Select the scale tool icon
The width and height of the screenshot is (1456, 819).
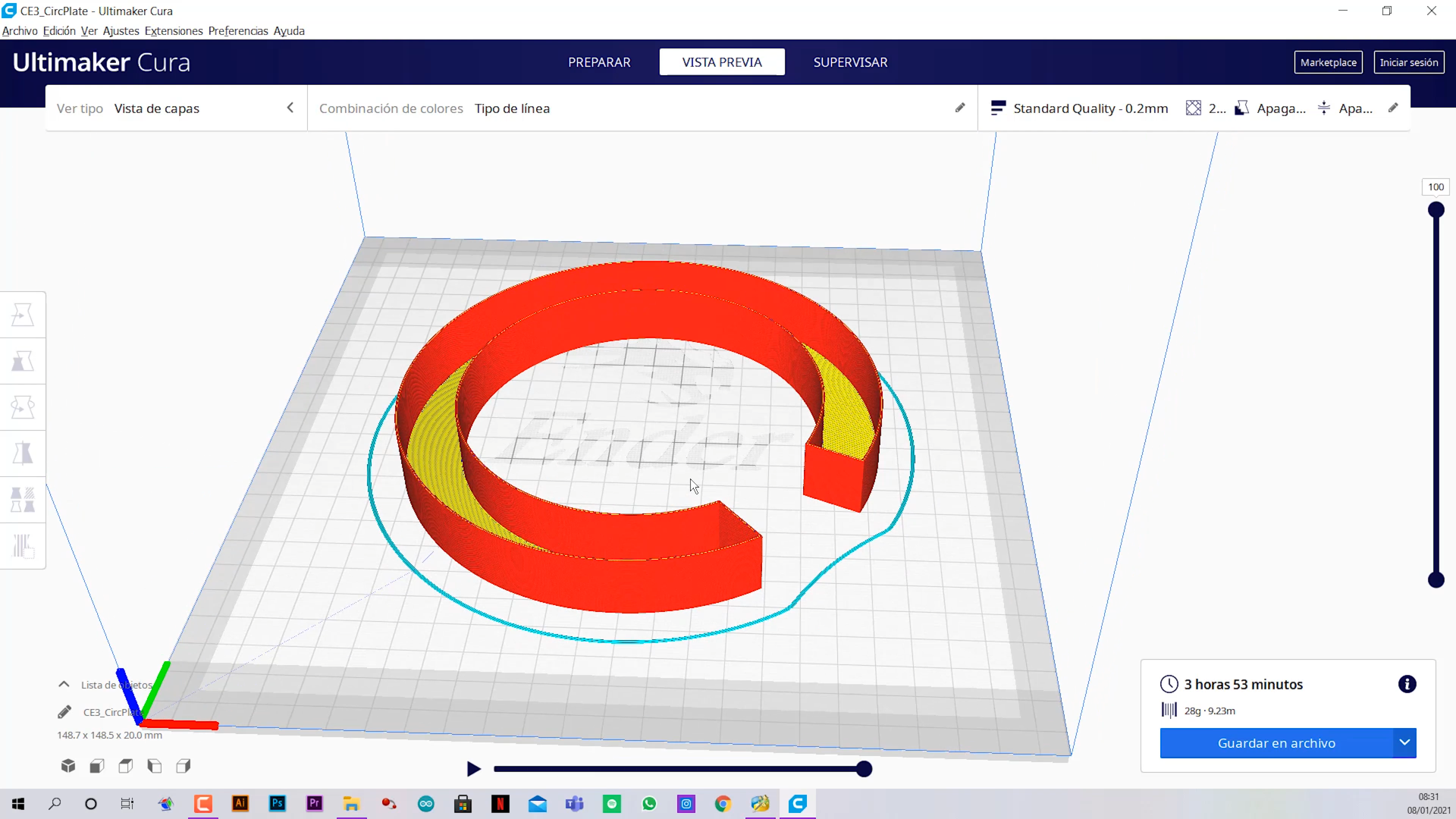click(23, 361)
